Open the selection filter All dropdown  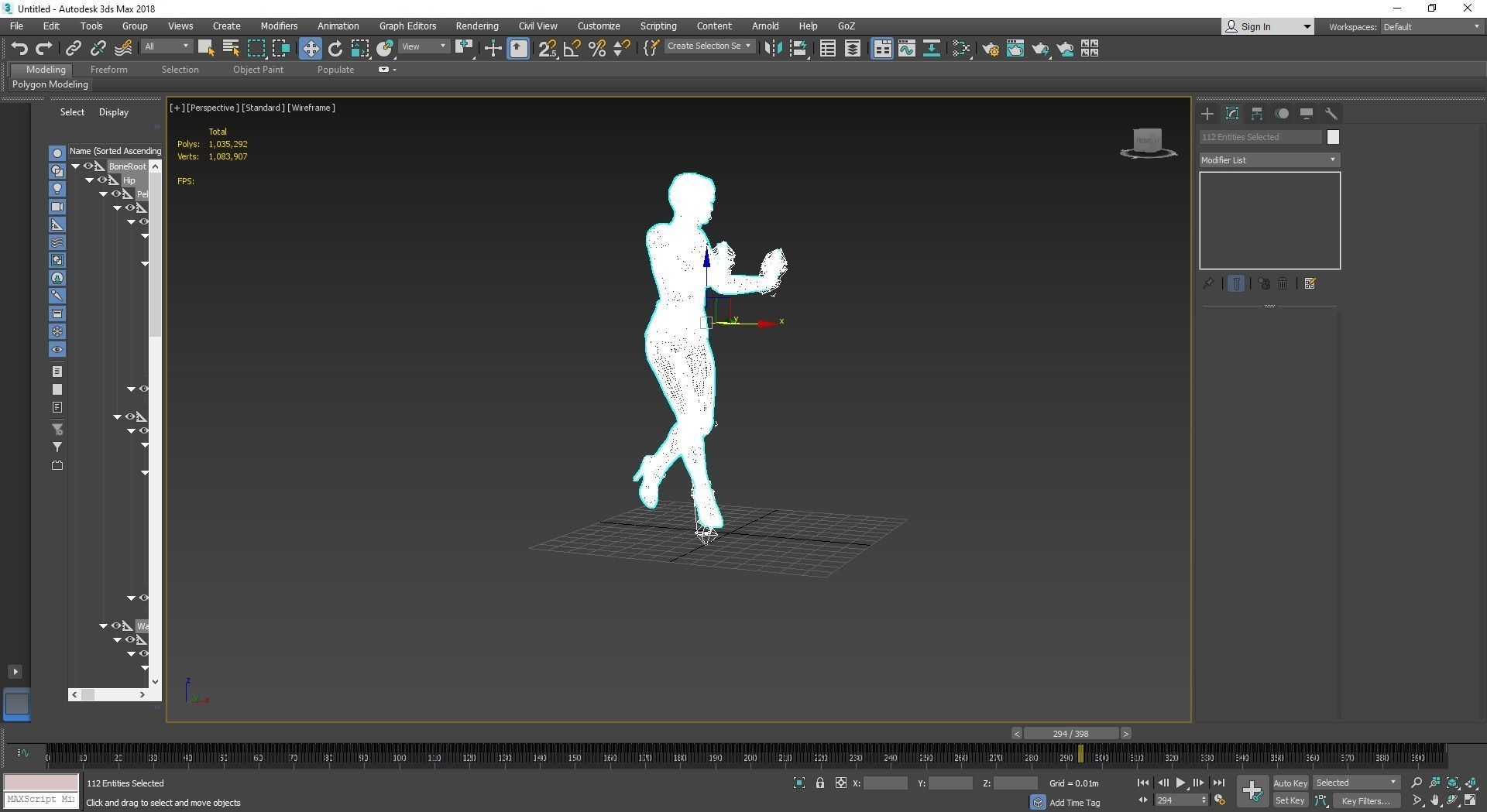[167, 46]
